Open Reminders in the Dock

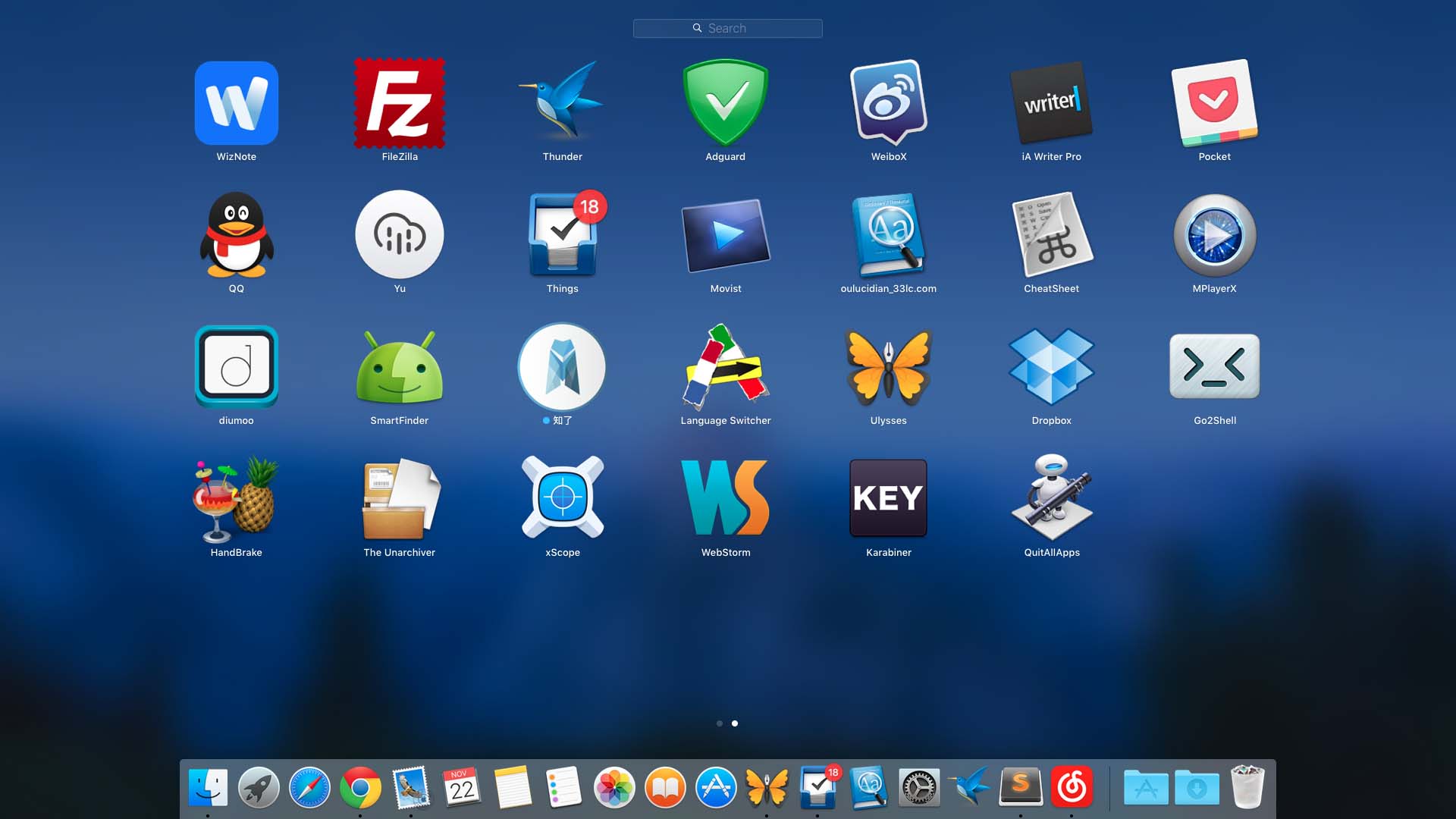tap(563, 788)
